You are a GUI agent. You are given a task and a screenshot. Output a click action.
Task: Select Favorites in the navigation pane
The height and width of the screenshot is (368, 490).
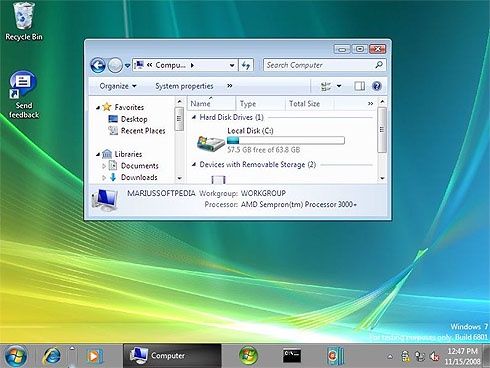pos(129,107)
